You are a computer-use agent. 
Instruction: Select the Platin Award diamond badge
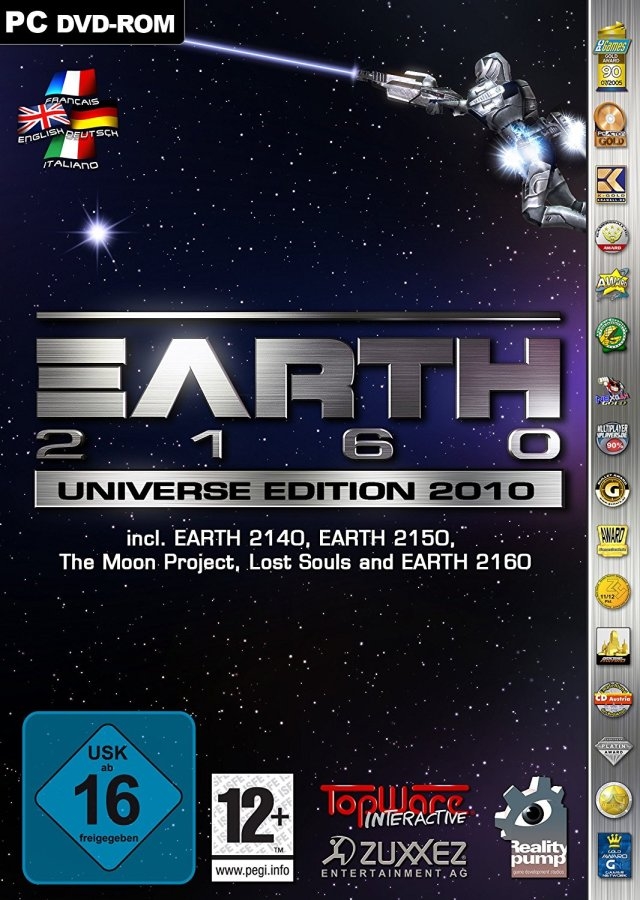click(611, 748)
